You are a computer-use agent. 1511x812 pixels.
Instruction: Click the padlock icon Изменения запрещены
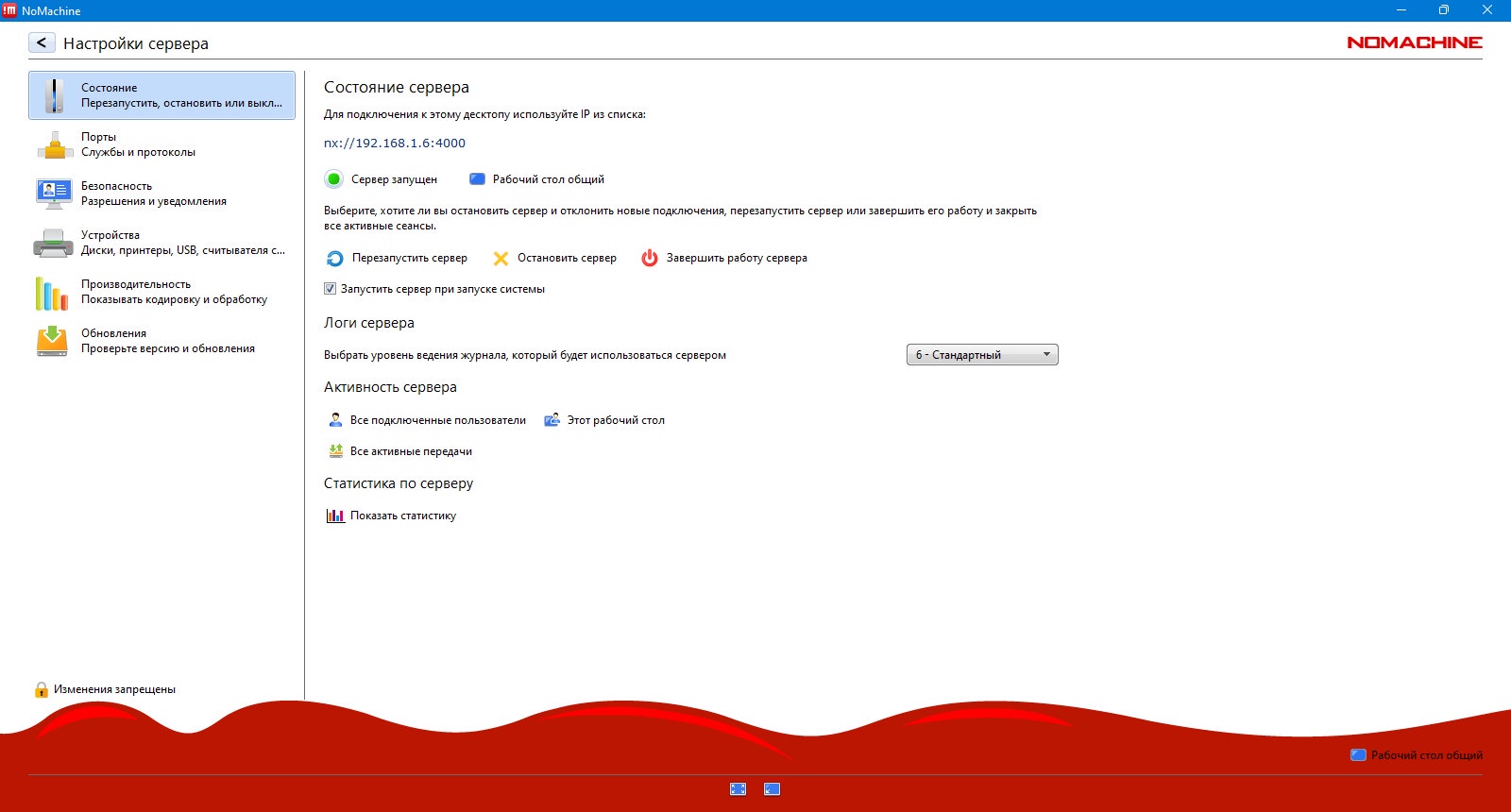42,690
